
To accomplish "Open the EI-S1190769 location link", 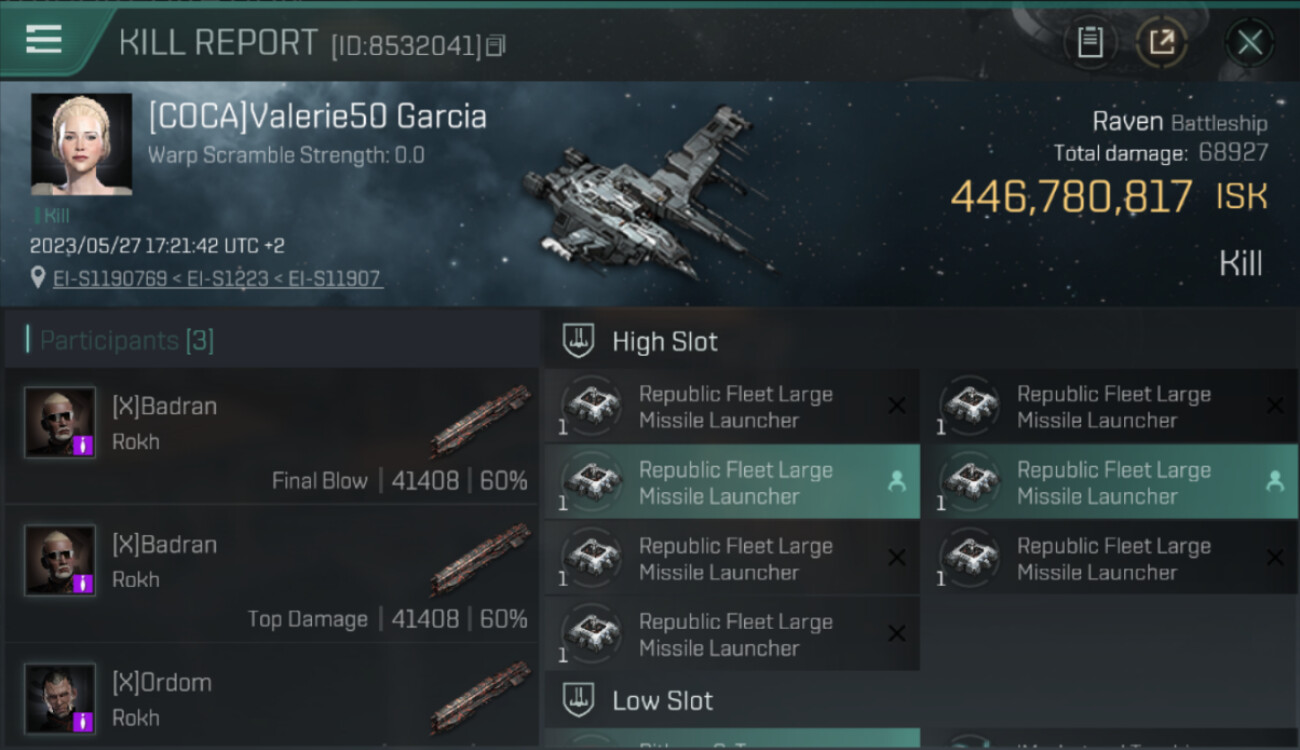I will point(110,279).
